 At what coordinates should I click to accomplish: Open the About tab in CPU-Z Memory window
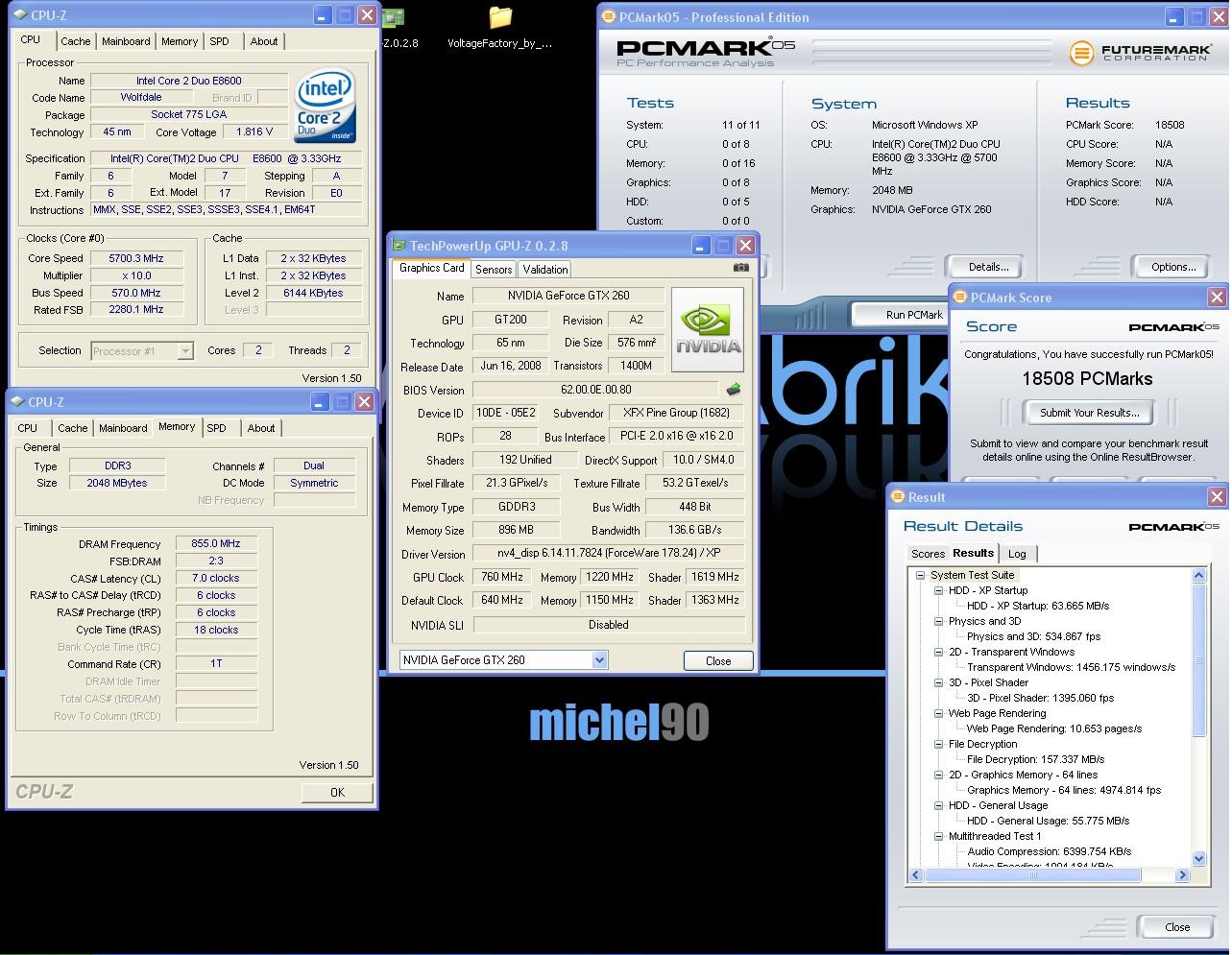coord(261,428)
